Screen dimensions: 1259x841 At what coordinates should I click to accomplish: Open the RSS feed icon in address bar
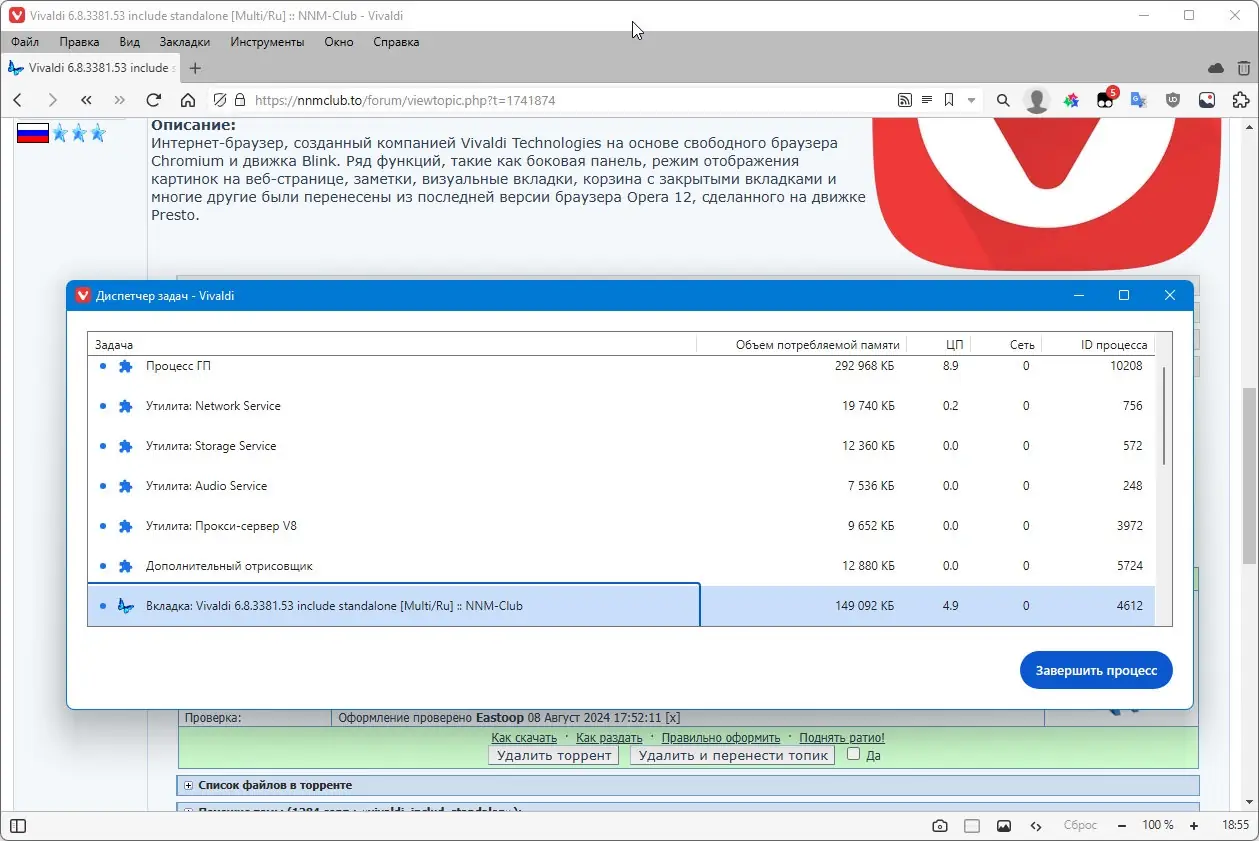(905, 100)
